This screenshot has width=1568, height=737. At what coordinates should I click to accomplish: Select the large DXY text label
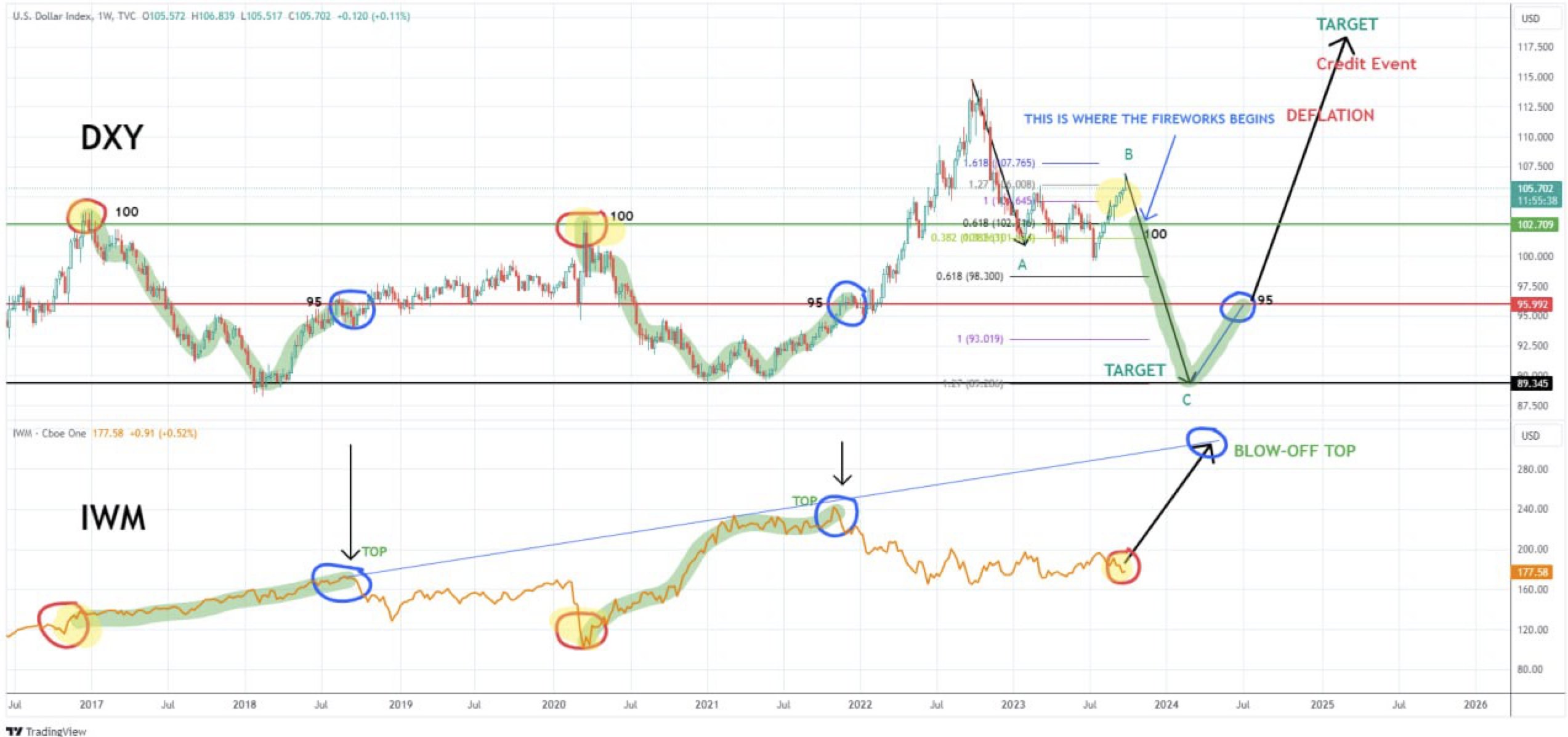tap(111, 137)
